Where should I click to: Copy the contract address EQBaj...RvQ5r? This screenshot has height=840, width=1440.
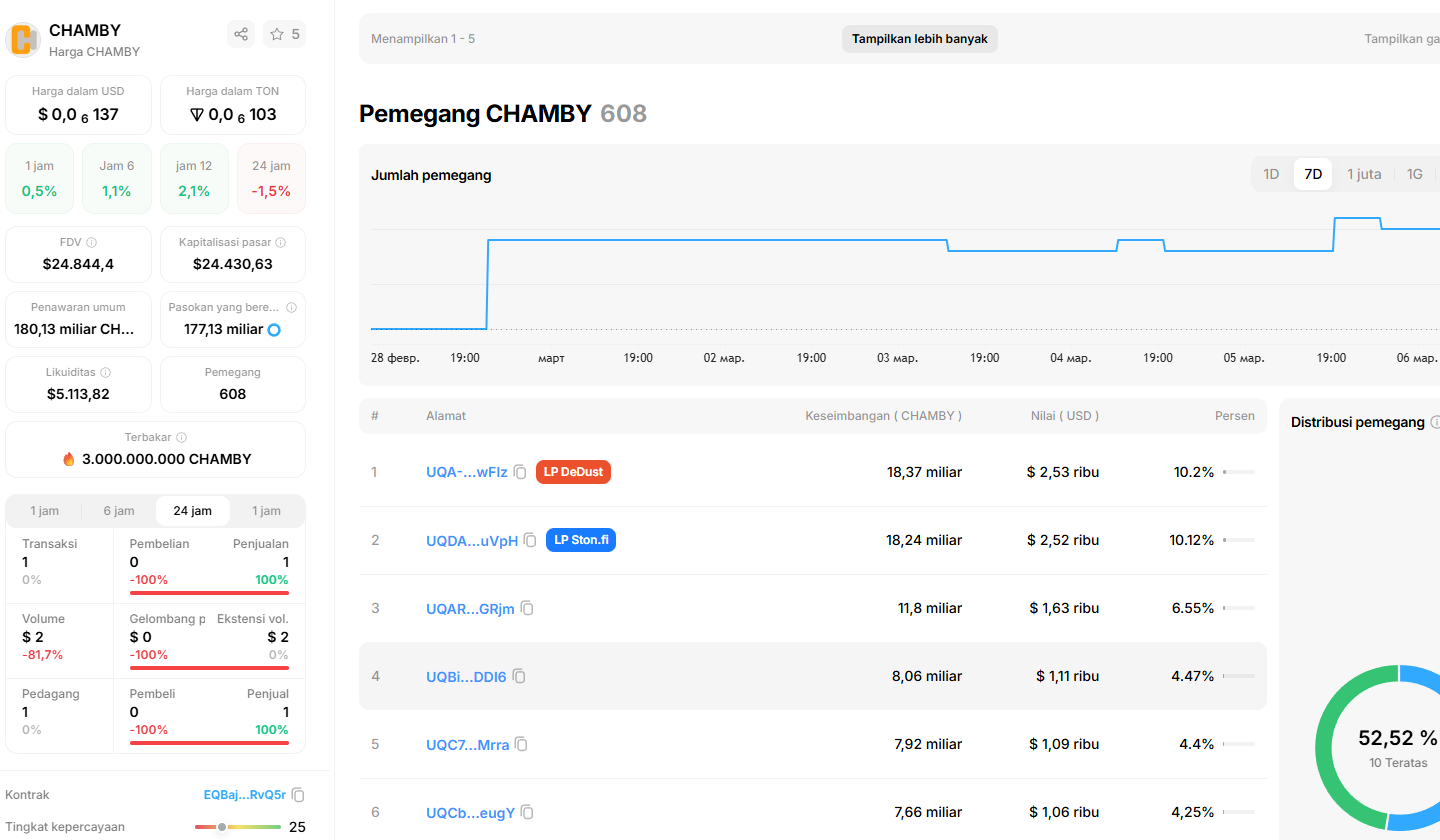click(x=298, y=795)
